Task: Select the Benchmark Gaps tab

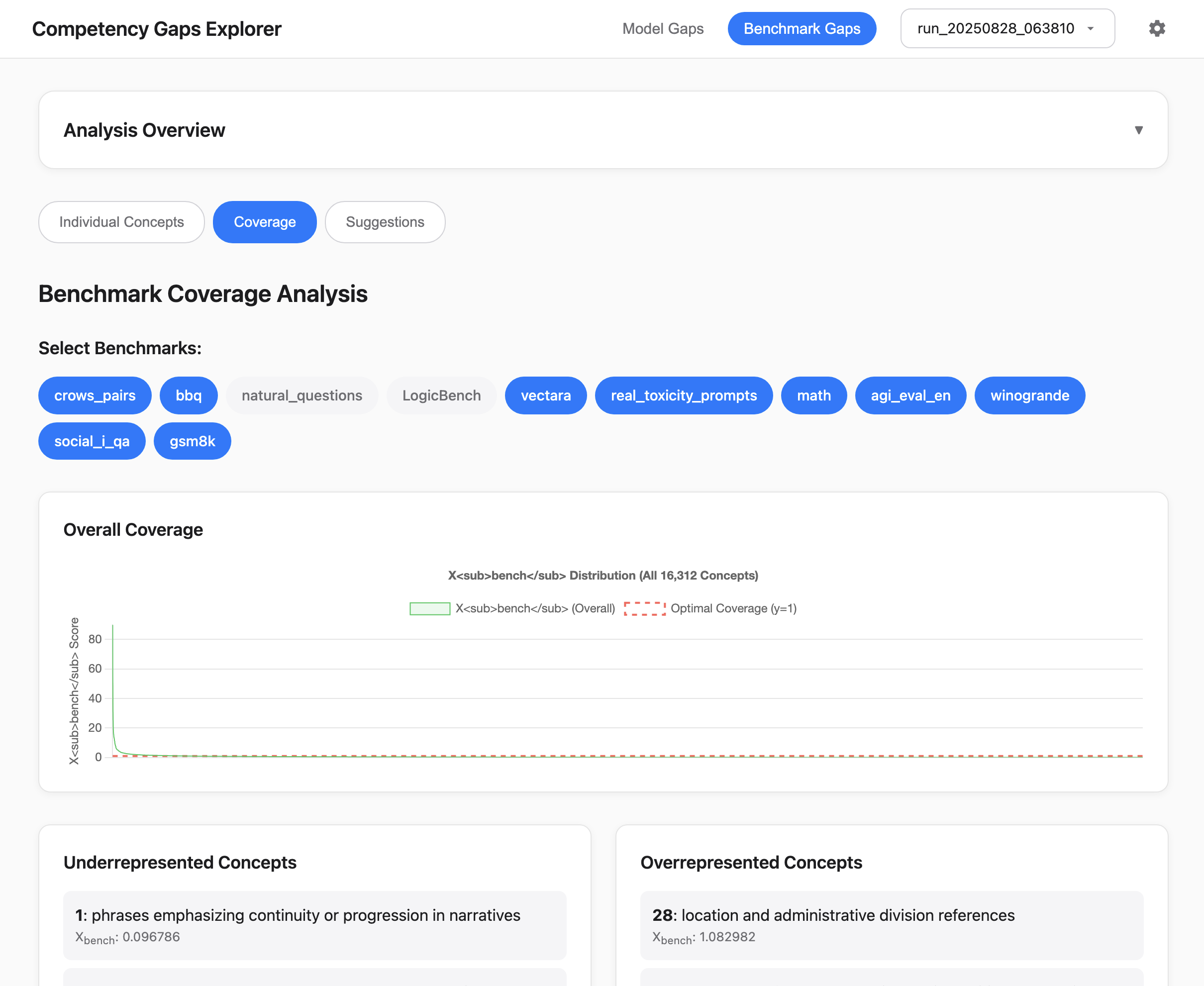Action: (802, 28)
